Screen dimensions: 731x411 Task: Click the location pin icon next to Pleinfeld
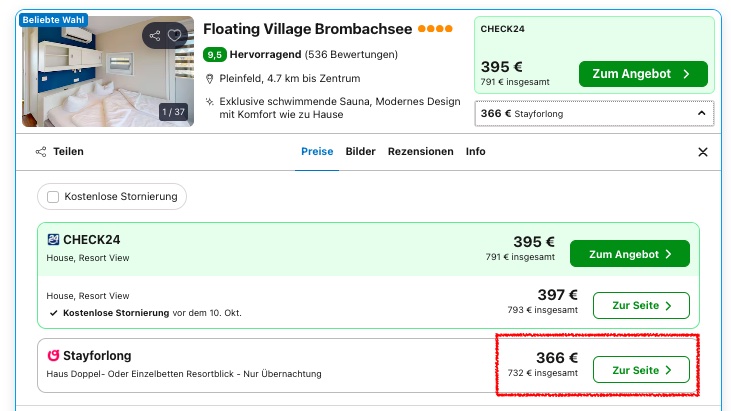pyautogui.click(x=210, y=79)
